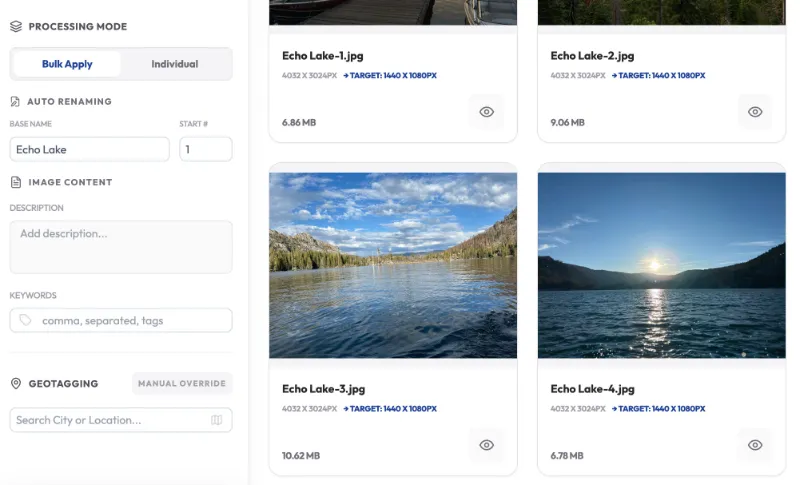Image resolution: width=800 pixels, height=485 pixels.
Task: Click the Echo Lake-2.jpg filename
Action: pos(592,56)
